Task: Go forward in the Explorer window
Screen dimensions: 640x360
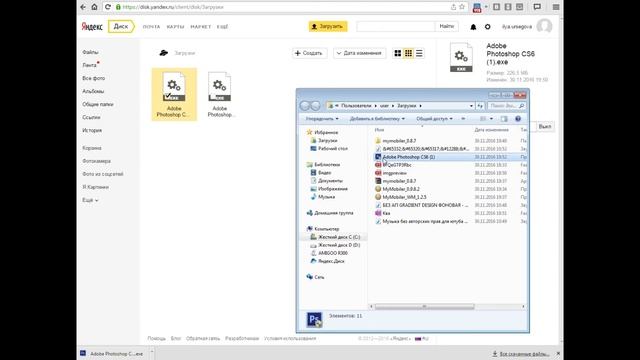Action: 315,106
